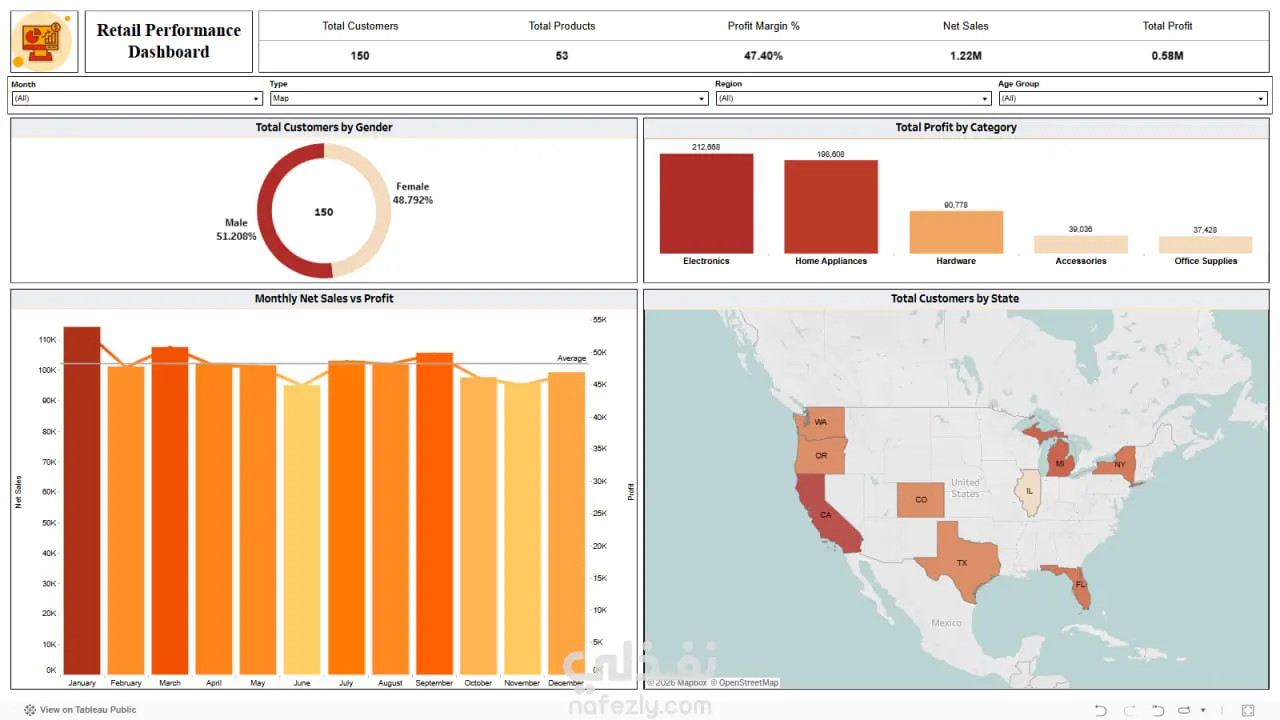
Task: Enter full screen with the bottom-right icon
Action: (1247, 710)
